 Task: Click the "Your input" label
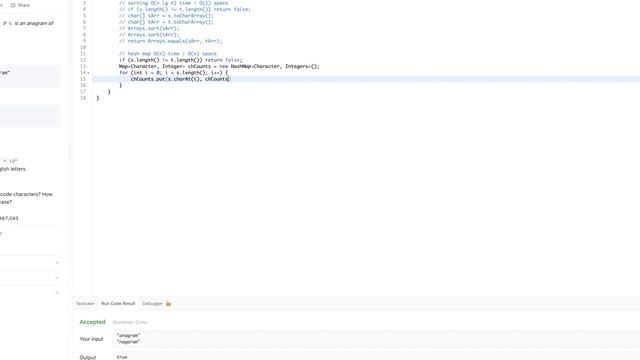(91, 339)
